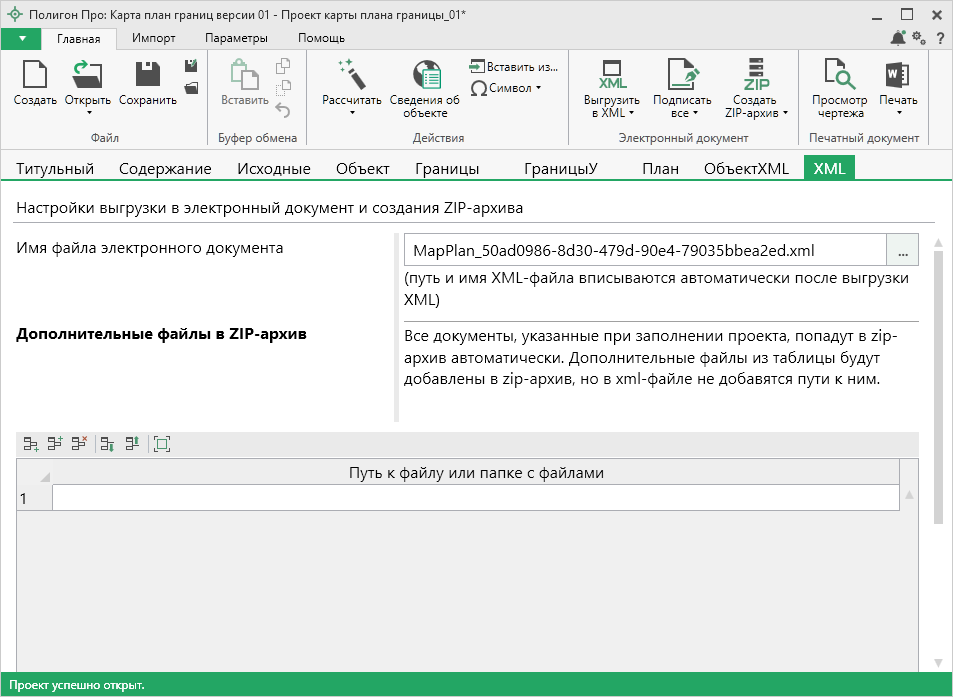Screen dimensions: 953x697
Task: Click Просмотр чертежа preview icon
Action: (x=839, y=76)
